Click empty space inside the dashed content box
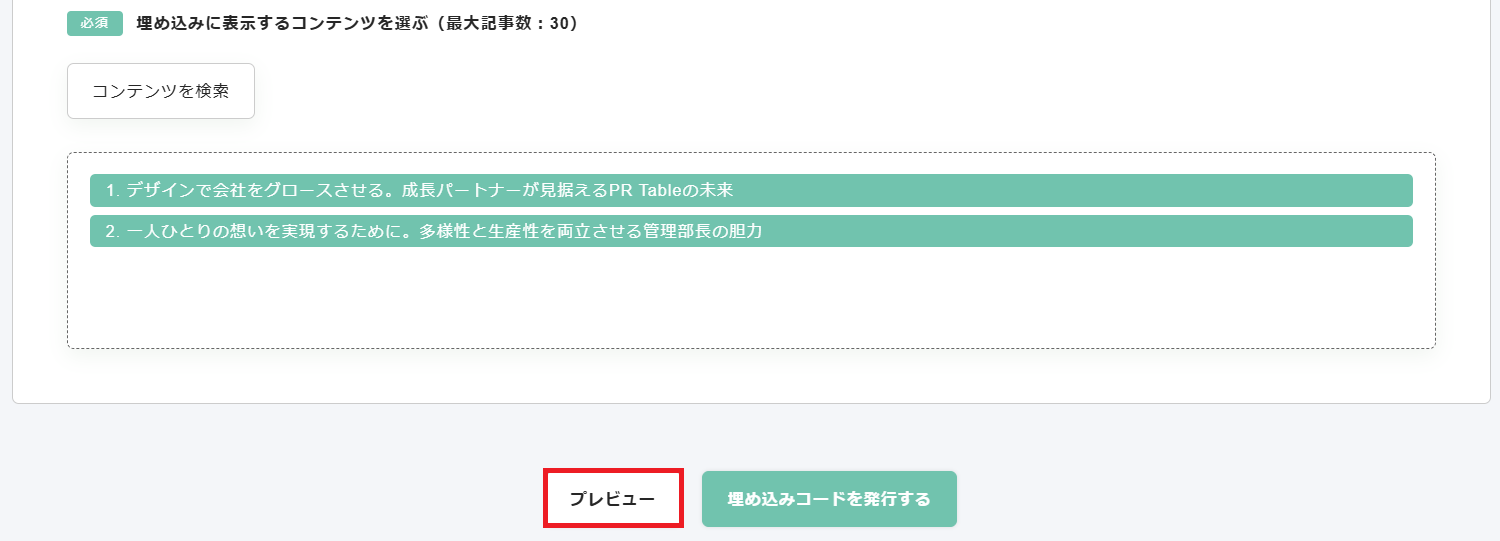This screenshot has height=541, width=1500. [750, 300]
